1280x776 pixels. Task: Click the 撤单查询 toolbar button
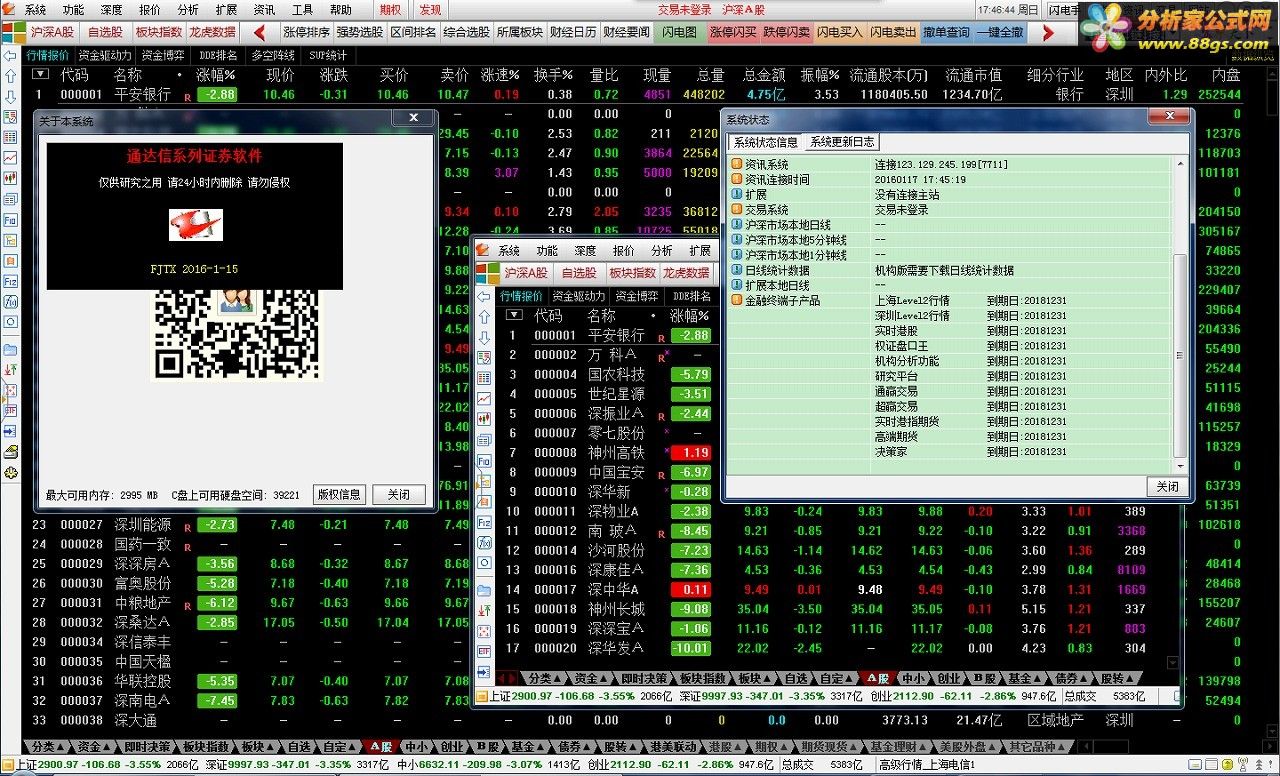tap(946, 32)
